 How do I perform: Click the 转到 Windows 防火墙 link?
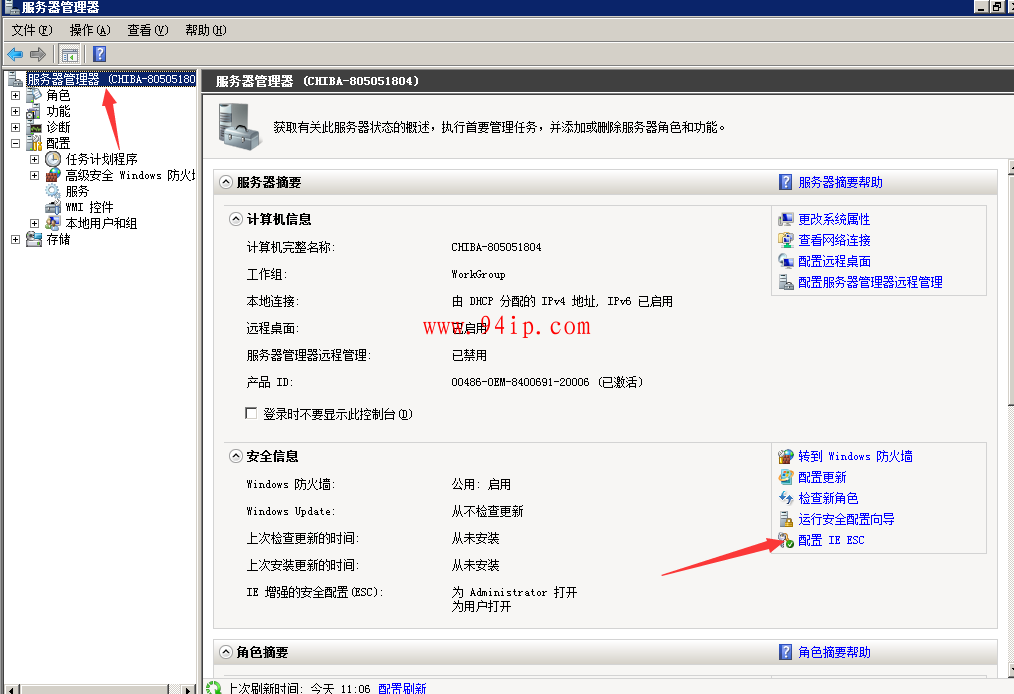point(855,456)
